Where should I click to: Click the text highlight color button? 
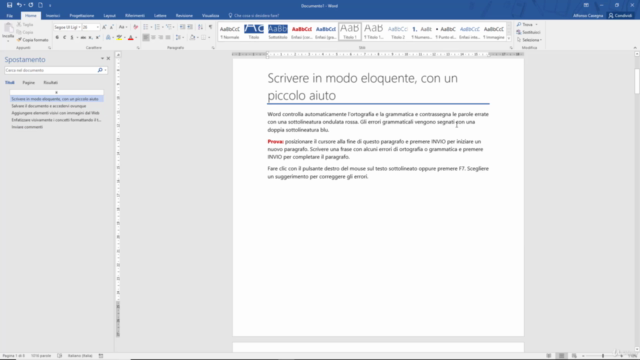[x=119, y=38]
